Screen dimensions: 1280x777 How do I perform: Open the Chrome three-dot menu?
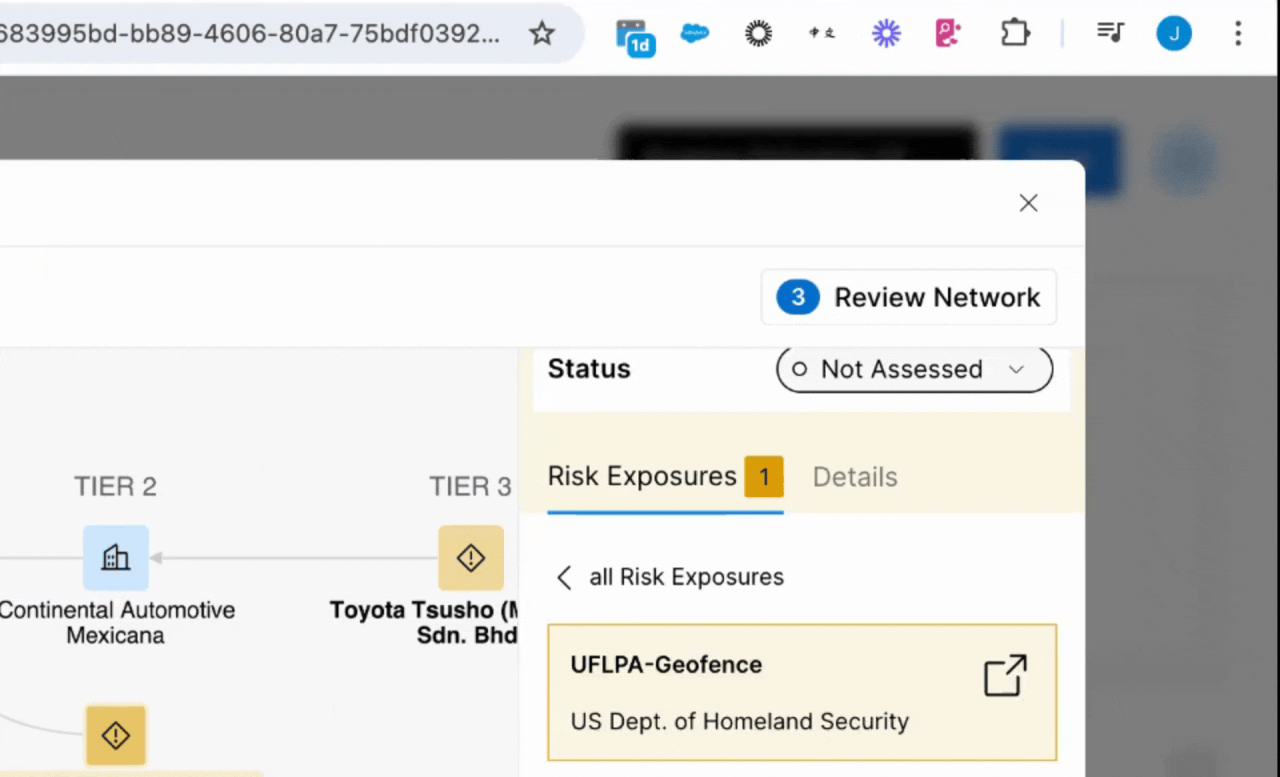coord(1238,34)
